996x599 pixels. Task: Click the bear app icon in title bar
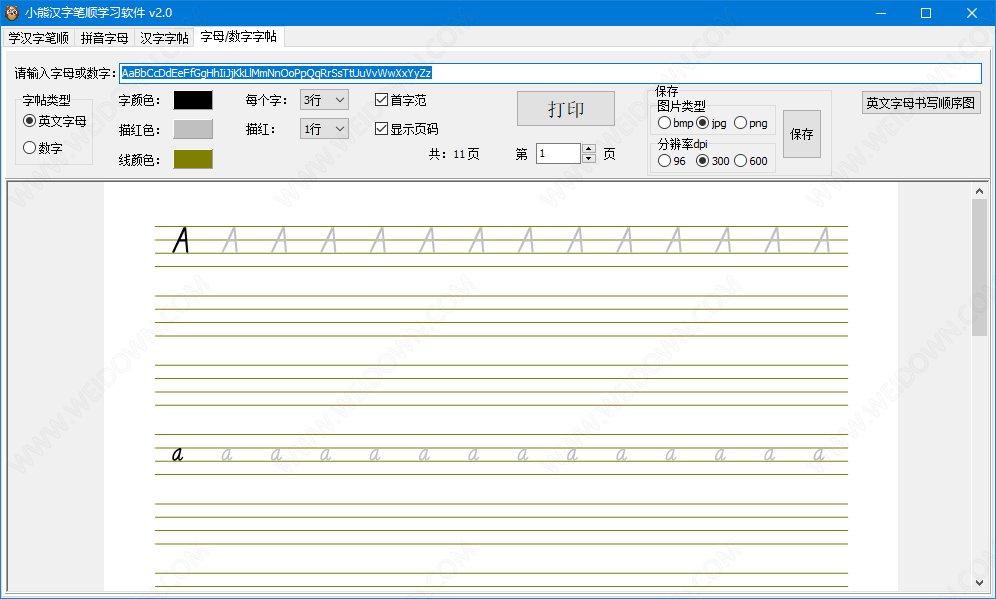[x=12, y=12]
